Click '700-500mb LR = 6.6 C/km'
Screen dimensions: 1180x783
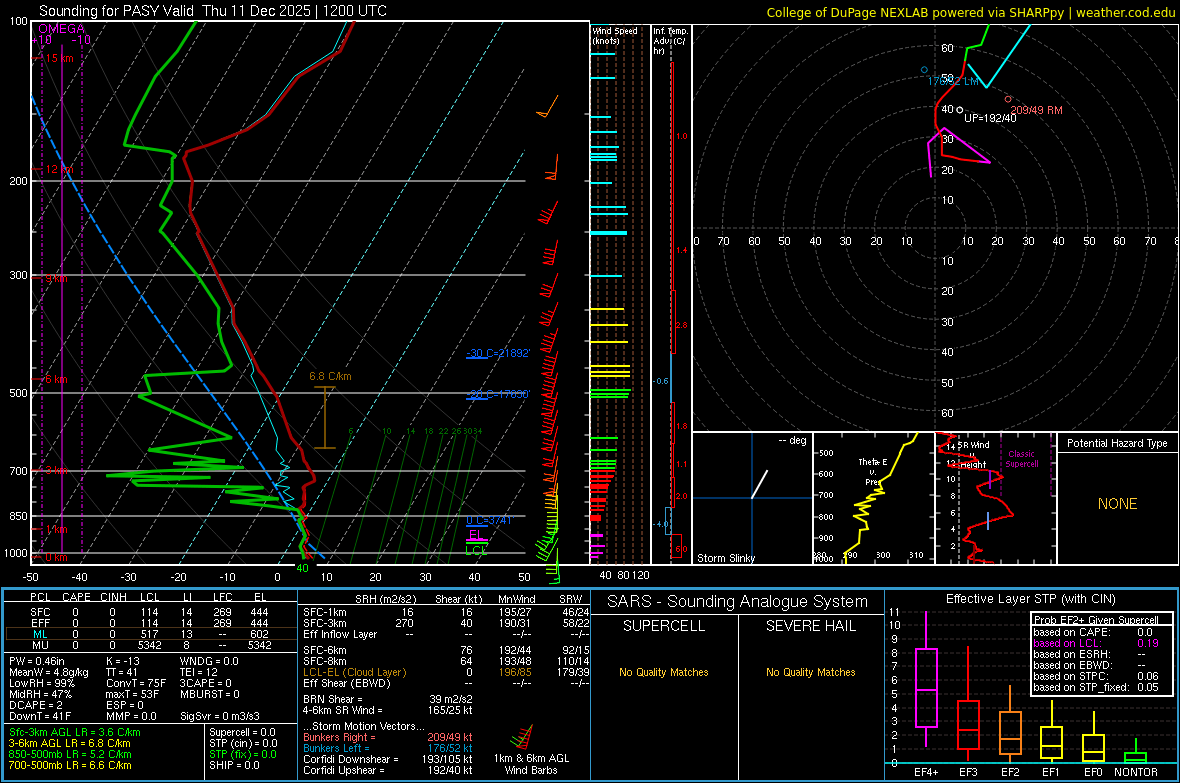(x=70, y=765)
